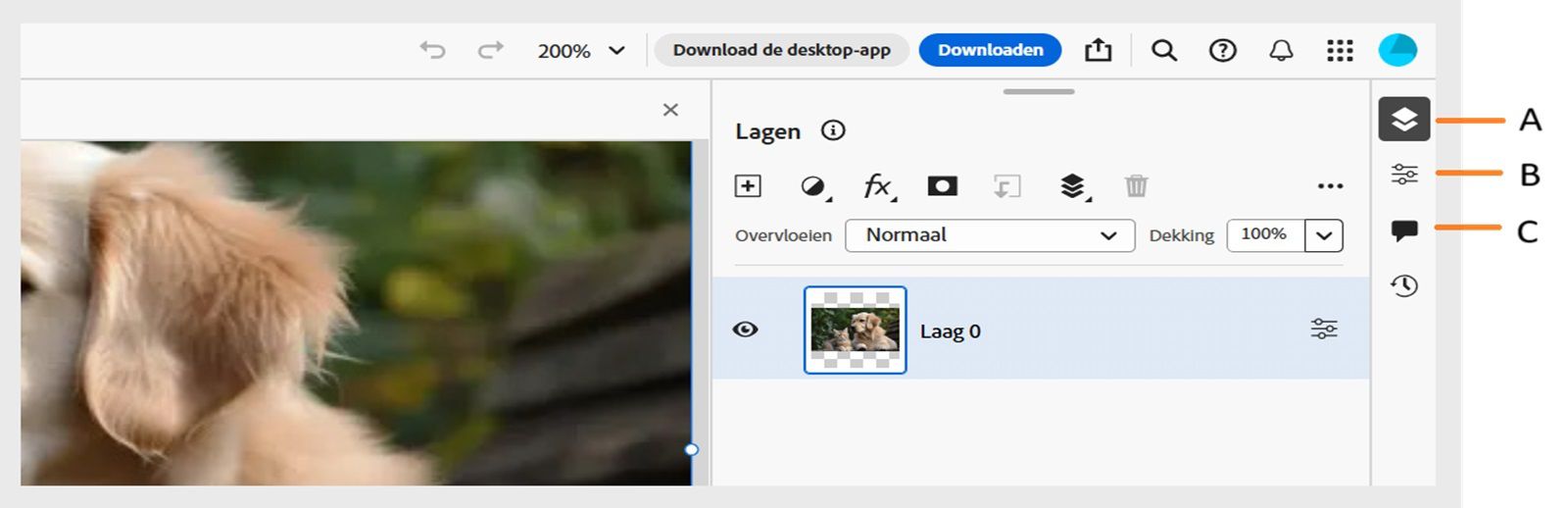The image size is (1568, 508).
Task: Click the selection handle on canvas edge
Action: click(691, 449)
